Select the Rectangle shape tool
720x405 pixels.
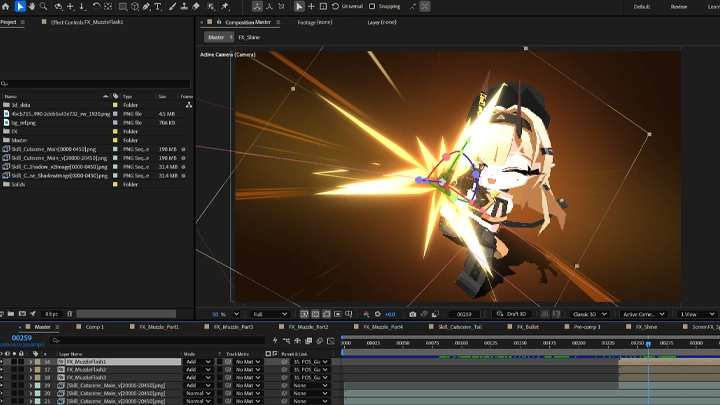123,6
